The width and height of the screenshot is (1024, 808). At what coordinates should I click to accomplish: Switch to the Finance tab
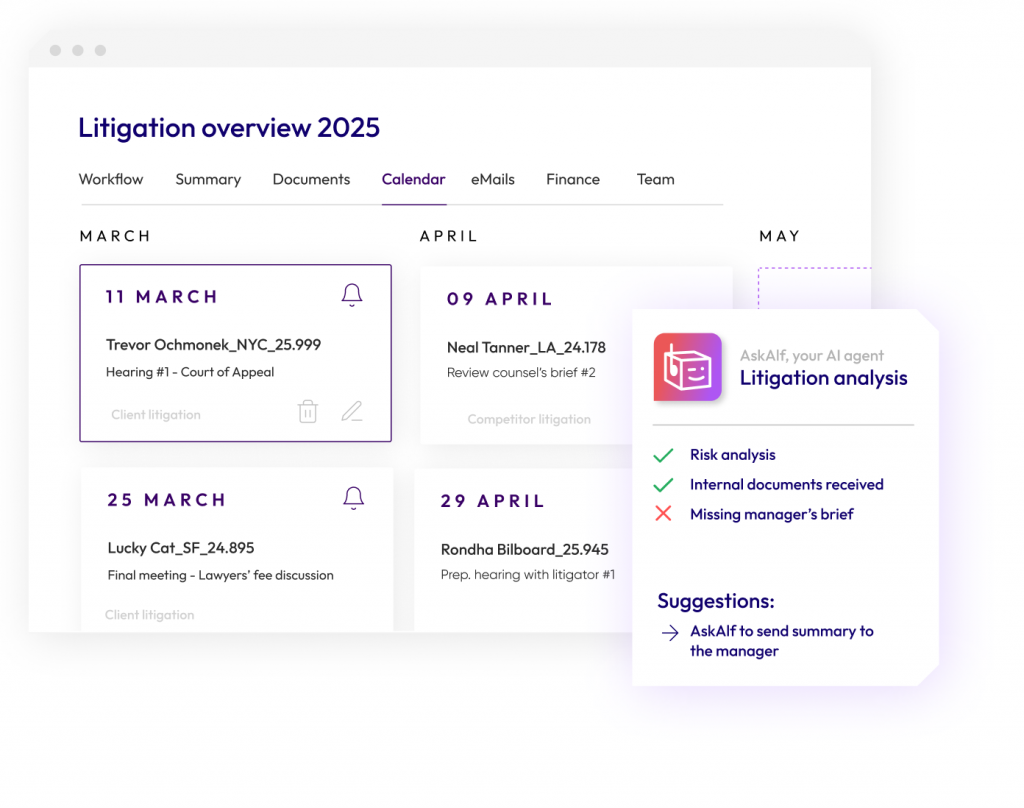(x=573, y=179)
